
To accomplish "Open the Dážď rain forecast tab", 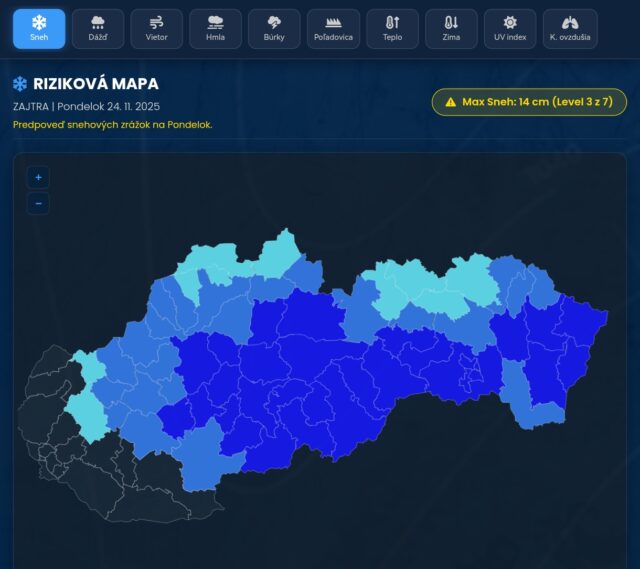I will (x=98, y=29).
